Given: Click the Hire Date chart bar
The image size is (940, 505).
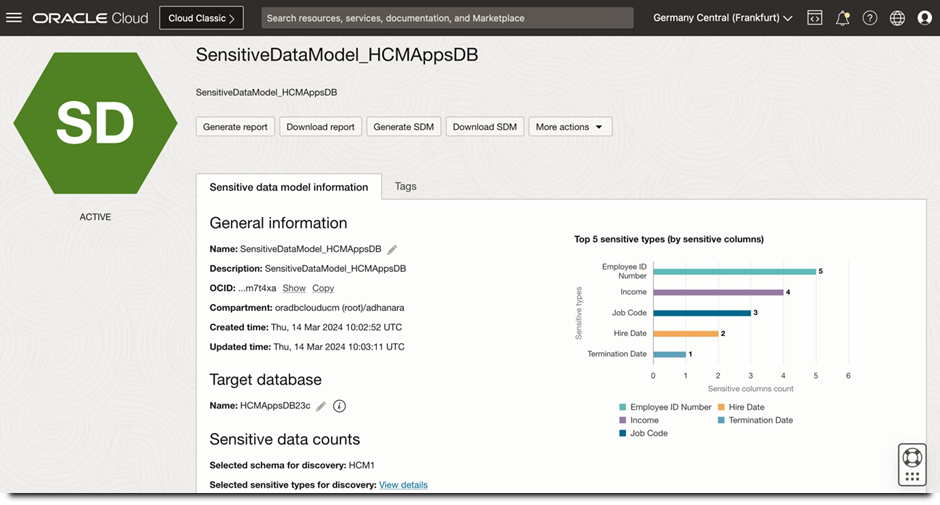Looking at the screenshot, I should click(x=686, y=333).
